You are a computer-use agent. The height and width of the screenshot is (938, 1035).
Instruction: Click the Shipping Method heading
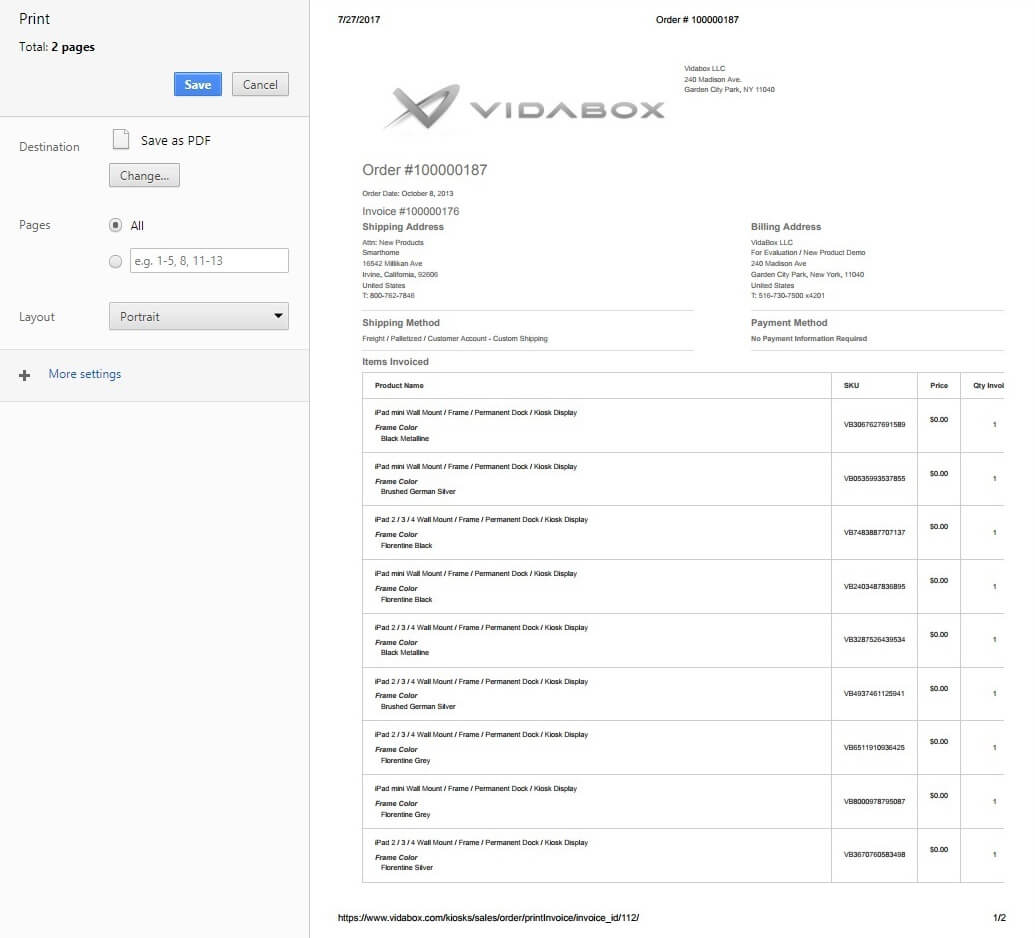401,322
